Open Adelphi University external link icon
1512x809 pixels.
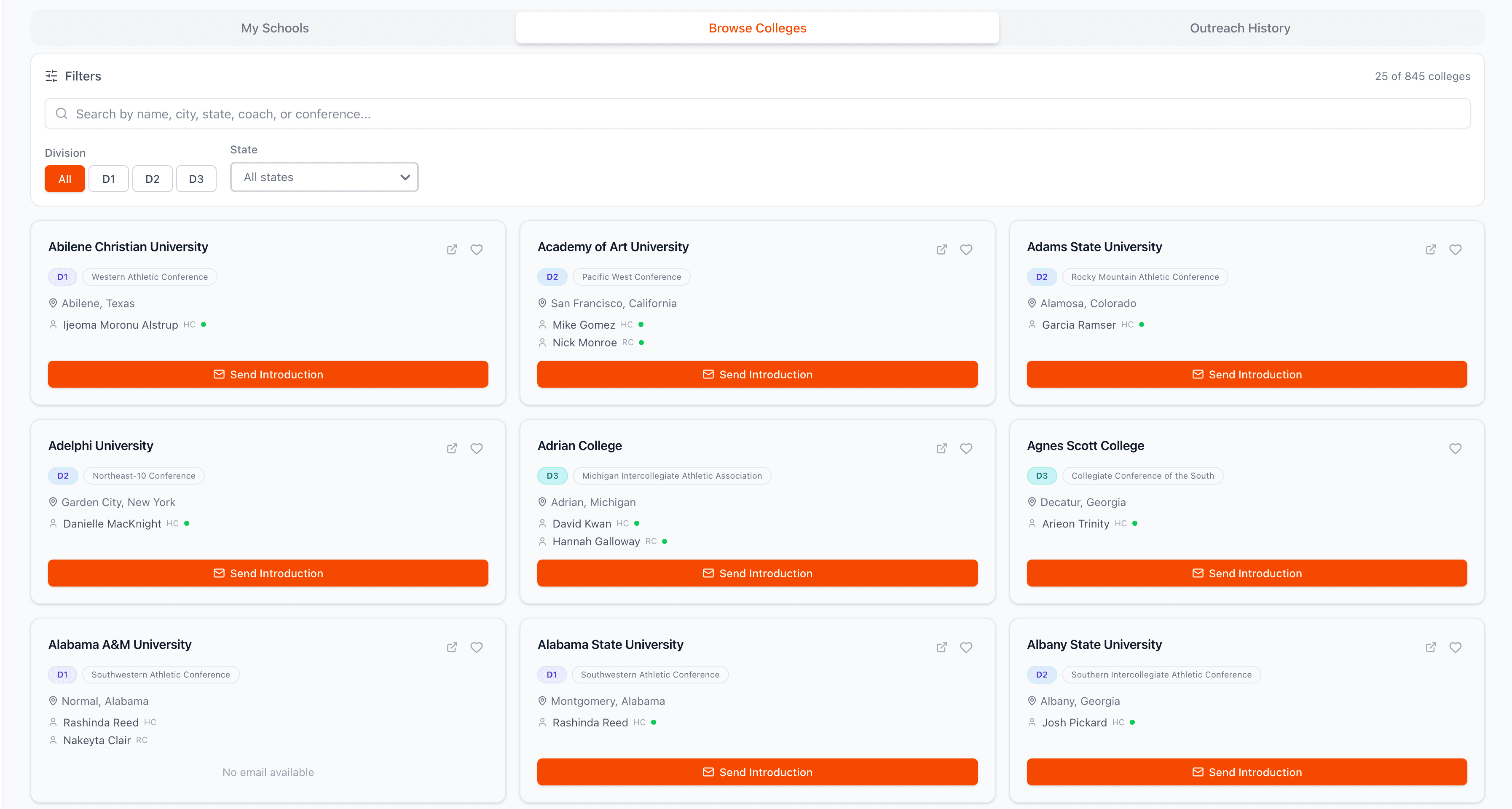(x=452, y=448)
